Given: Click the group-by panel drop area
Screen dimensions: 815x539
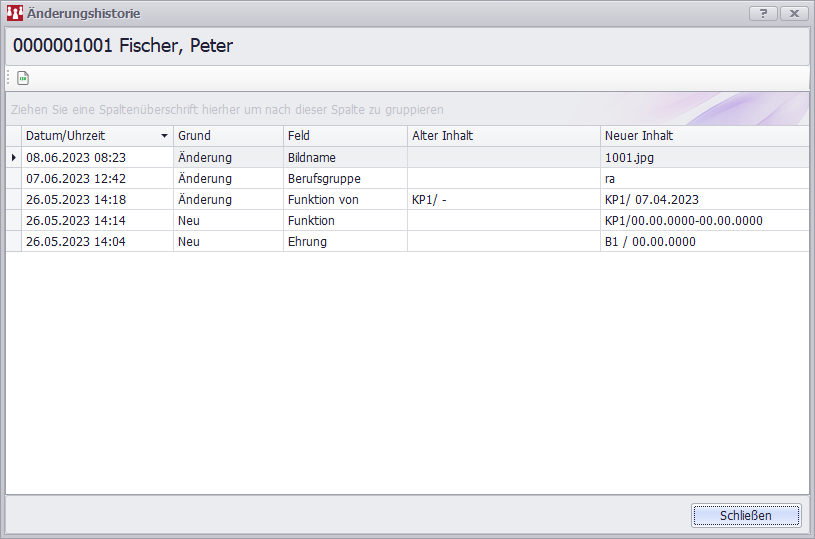Looking at the screenshot, I should click(x=300, y=110).
